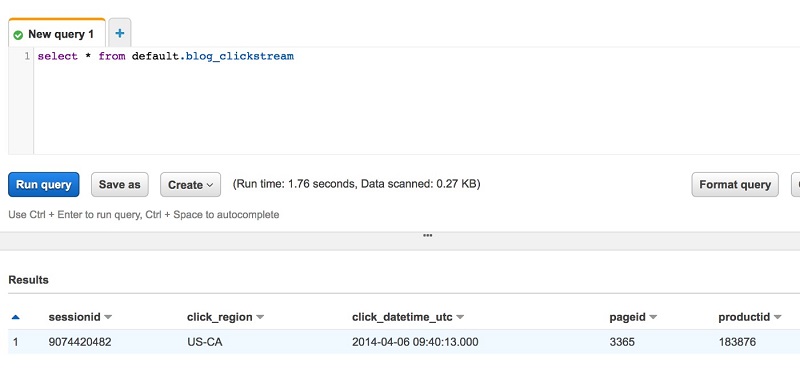The width and height of the screenshot is (800, 376).
Task: Click inside the SQL query editor
Action: [416, 101]
